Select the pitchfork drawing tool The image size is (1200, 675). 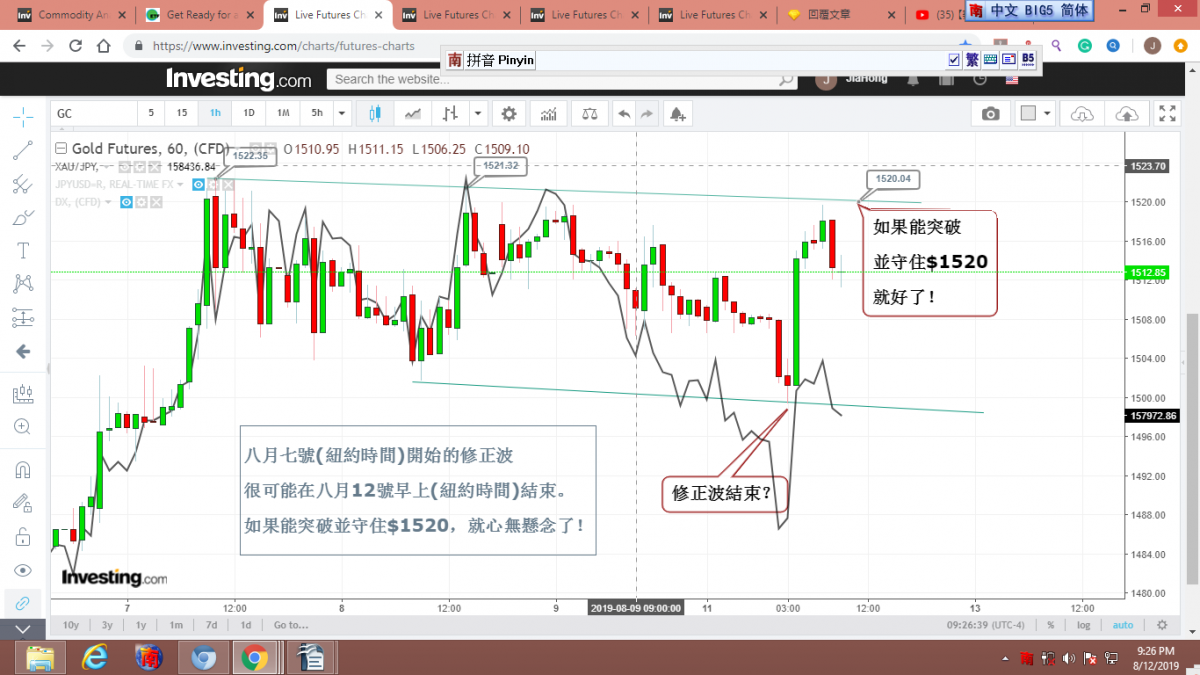point(23,184)
